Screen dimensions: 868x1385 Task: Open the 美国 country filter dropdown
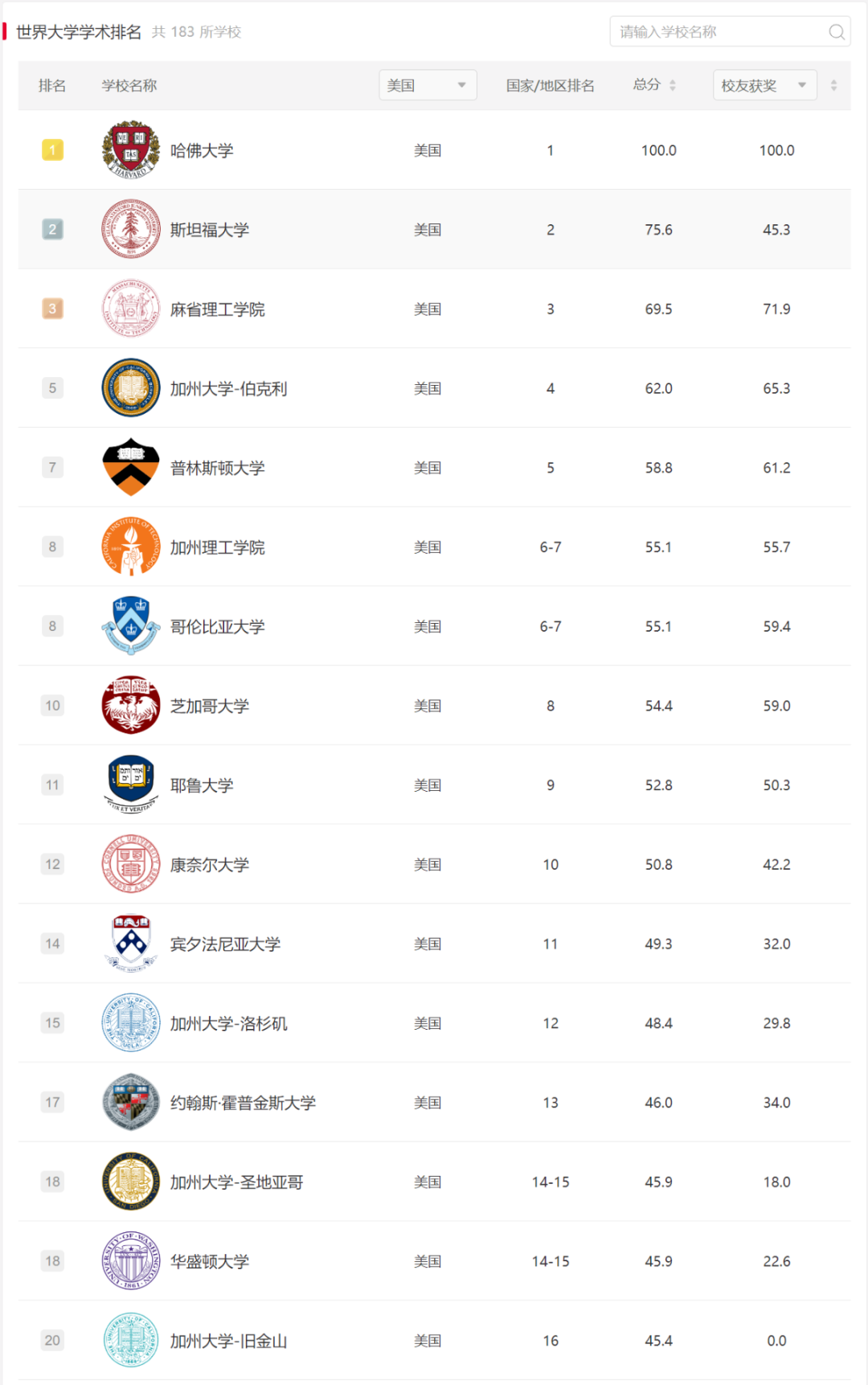(x=428, y=85)
